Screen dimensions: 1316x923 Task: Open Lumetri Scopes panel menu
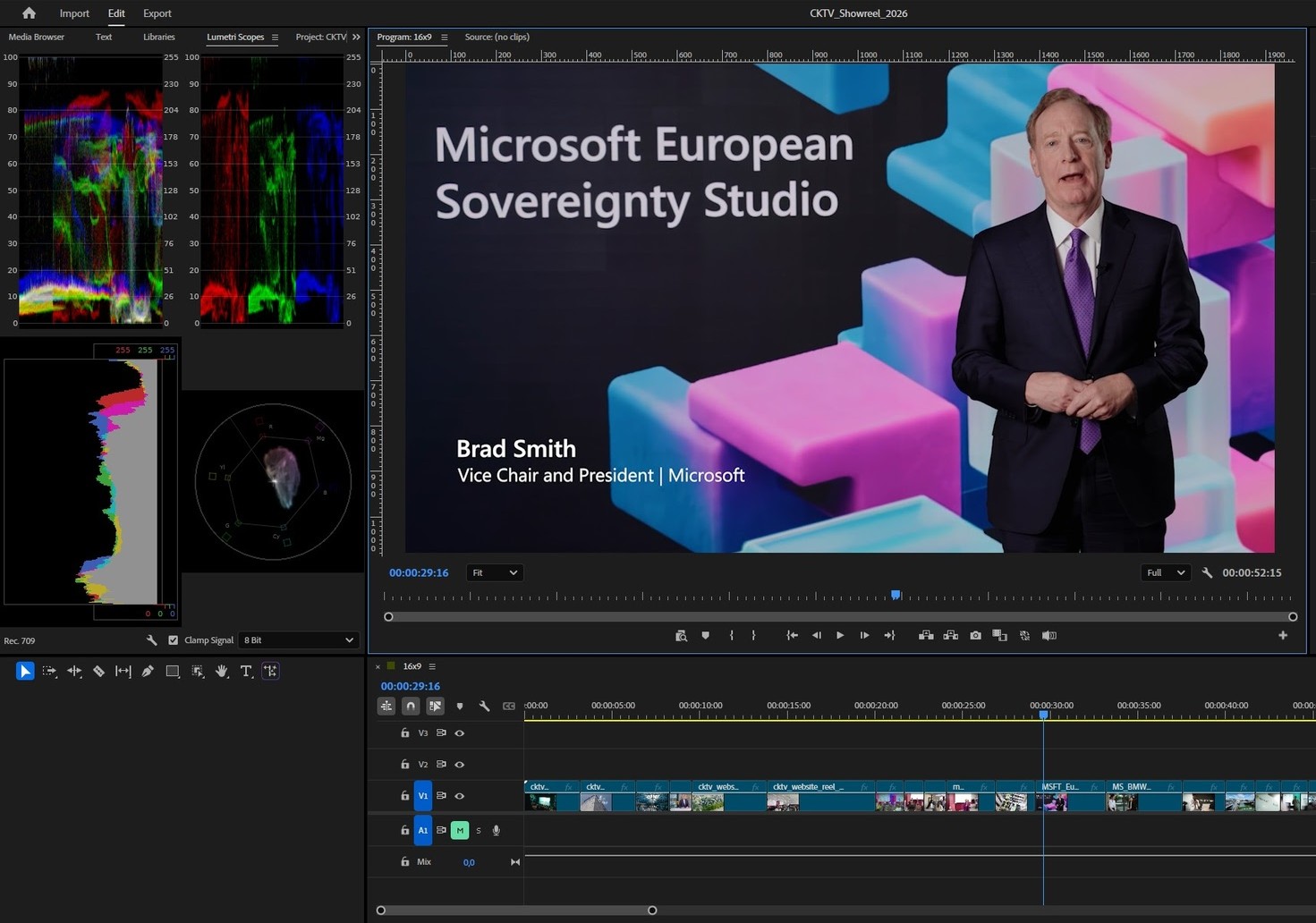tap(275, 38)
